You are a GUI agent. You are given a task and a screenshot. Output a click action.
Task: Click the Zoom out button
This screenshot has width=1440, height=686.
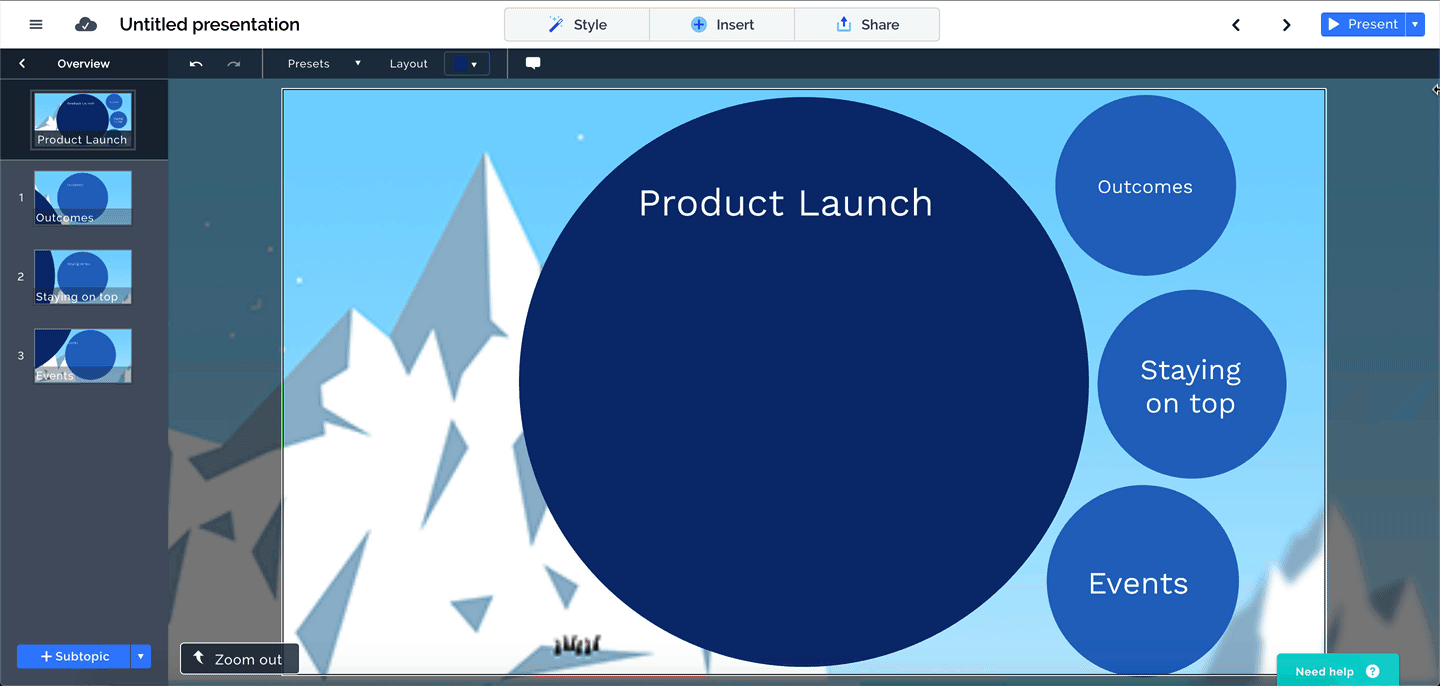click(239, 659)
